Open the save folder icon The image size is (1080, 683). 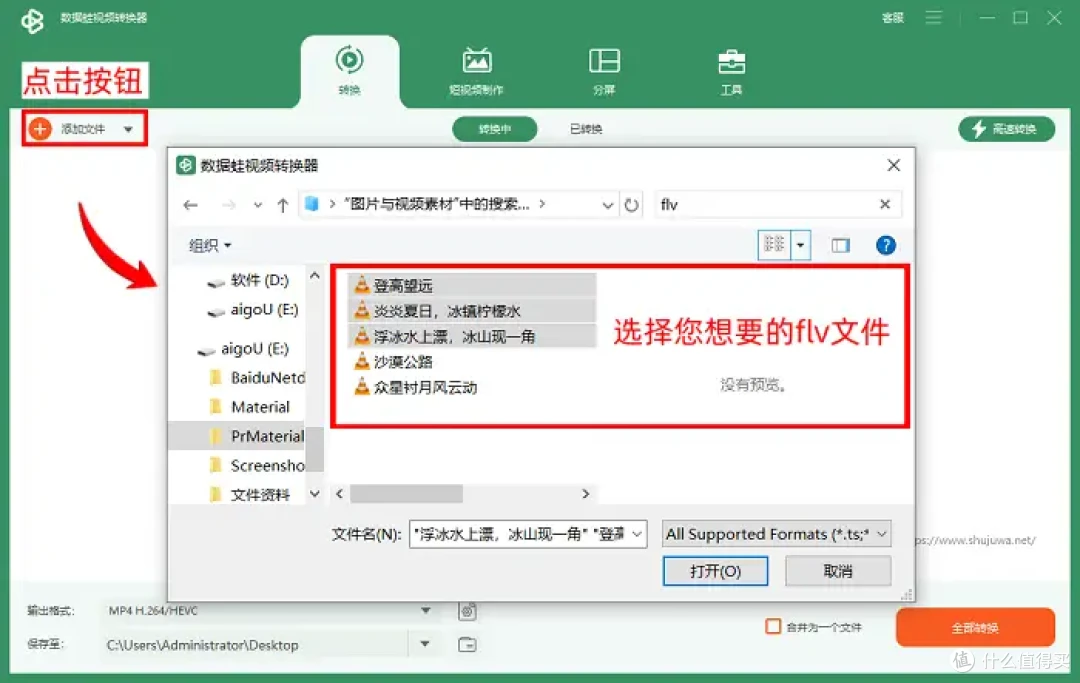click(467, 644)
